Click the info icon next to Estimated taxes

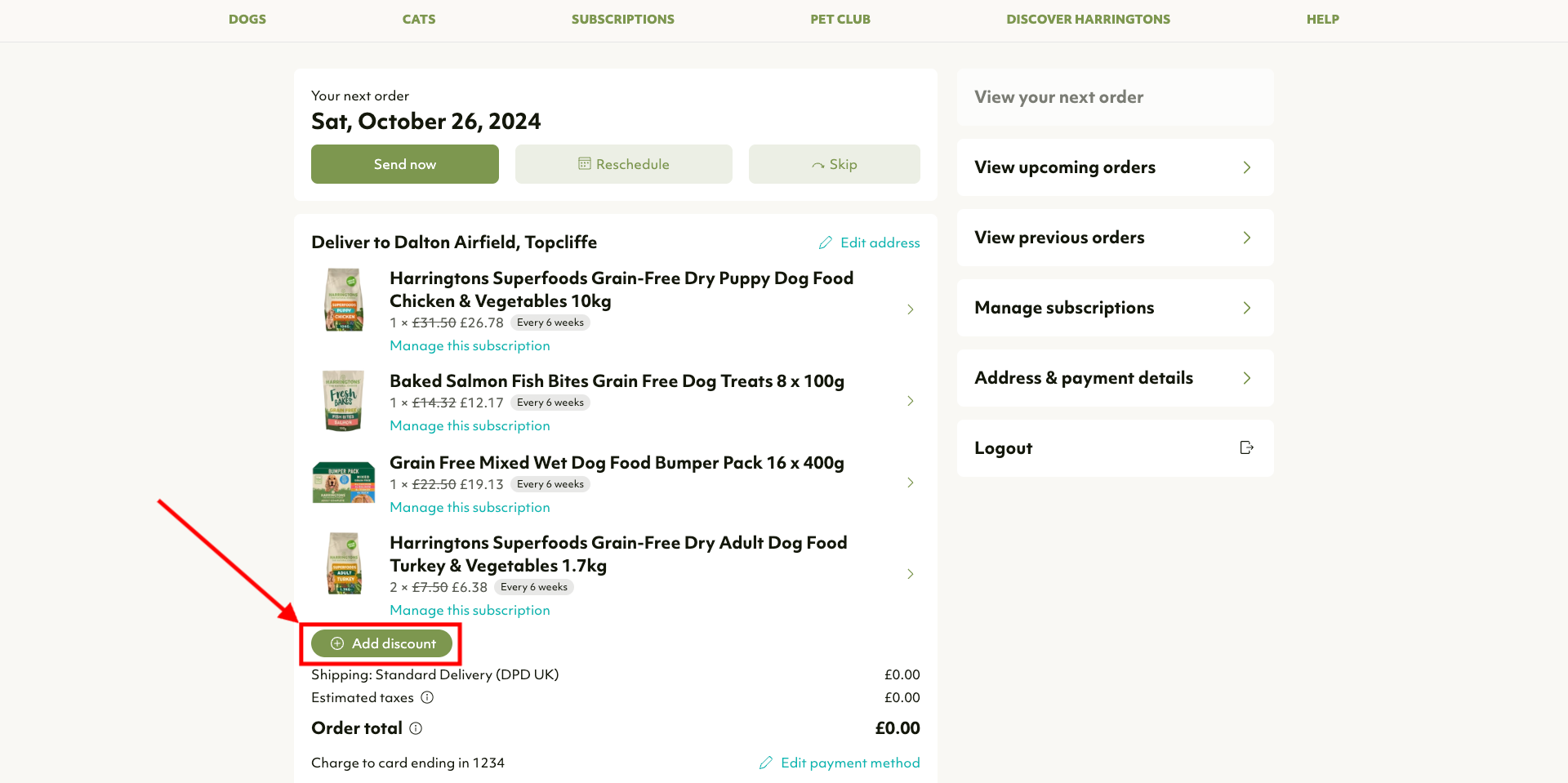coord(427,697)
